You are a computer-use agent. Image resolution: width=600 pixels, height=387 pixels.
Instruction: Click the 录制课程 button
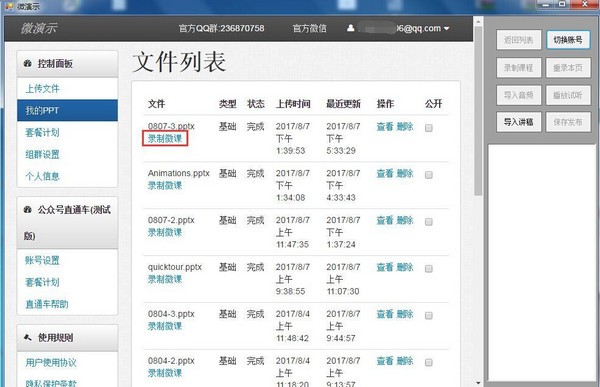tap(518, 68)
